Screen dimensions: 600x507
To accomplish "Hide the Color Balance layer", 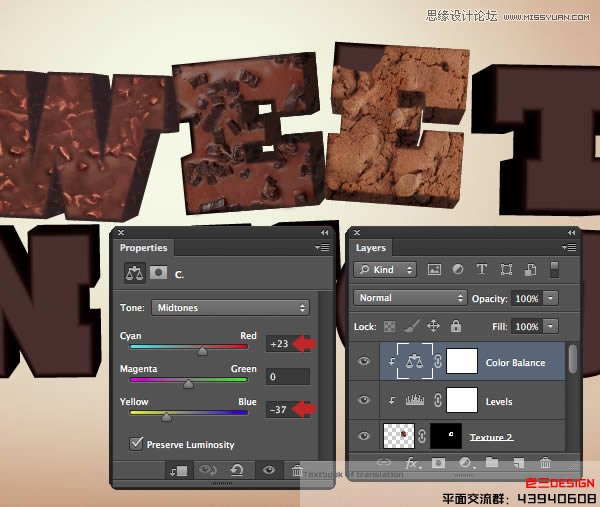I will point(364,361).
